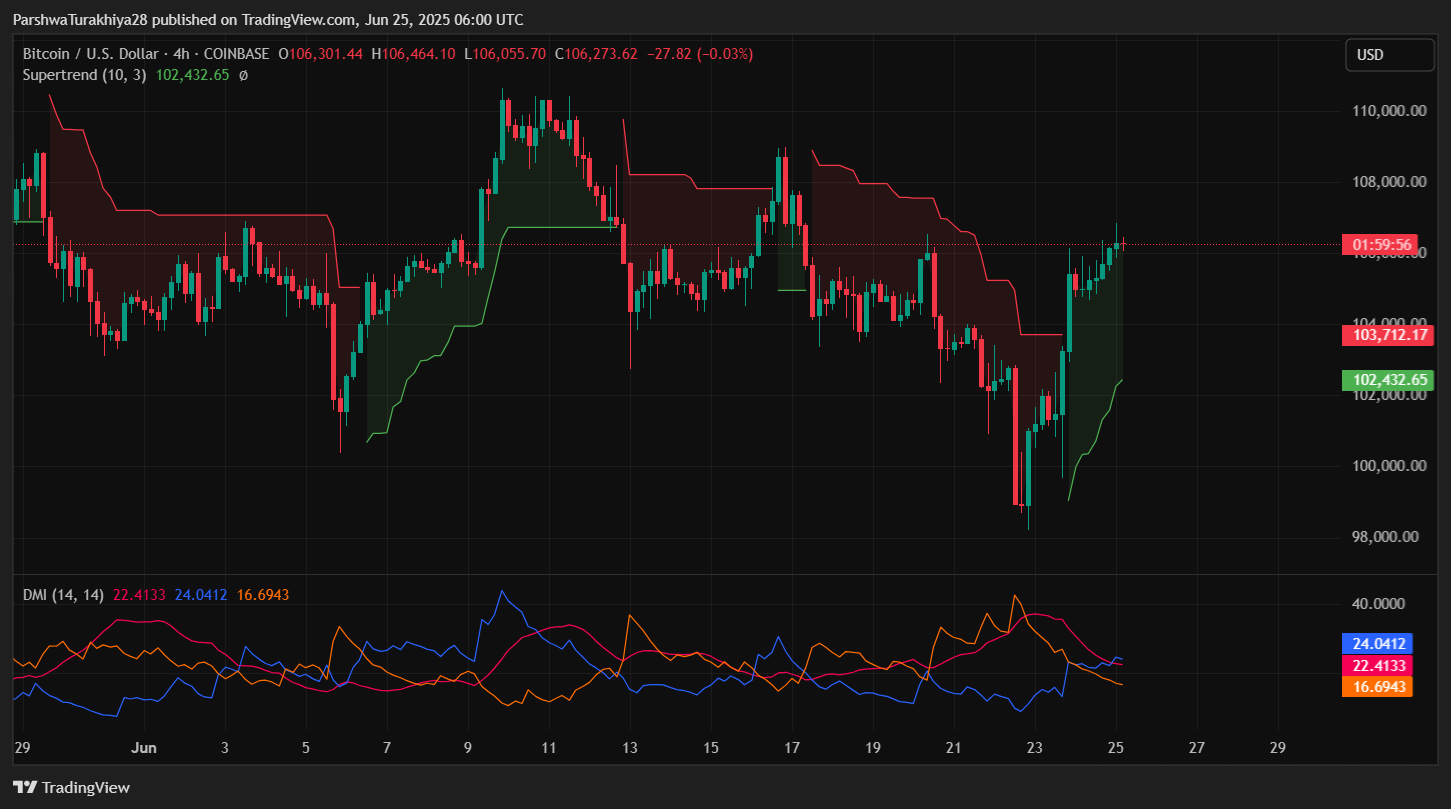Click the DMI legend value 22.4133

tap(140, 595)
